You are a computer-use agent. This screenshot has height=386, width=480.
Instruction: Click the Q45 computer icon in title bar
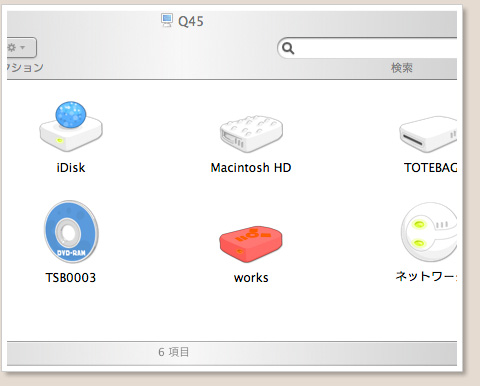(167, 20)
